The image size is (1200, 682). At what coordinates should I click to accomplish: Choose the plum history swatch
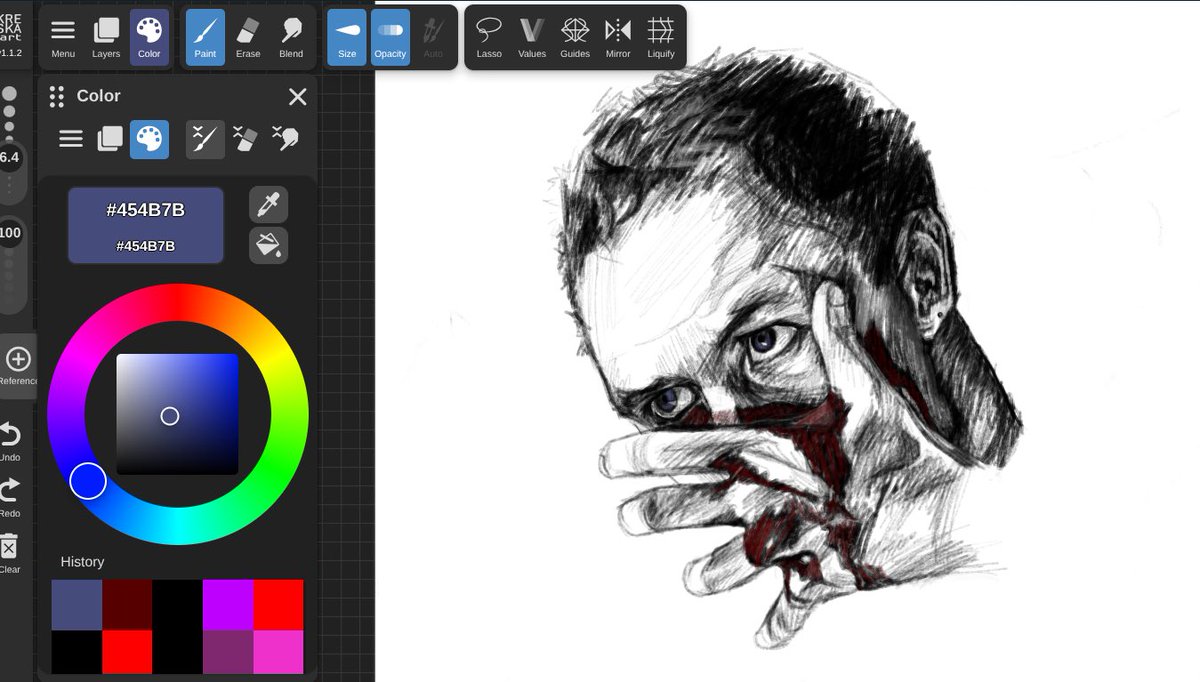tap(228, 652)
